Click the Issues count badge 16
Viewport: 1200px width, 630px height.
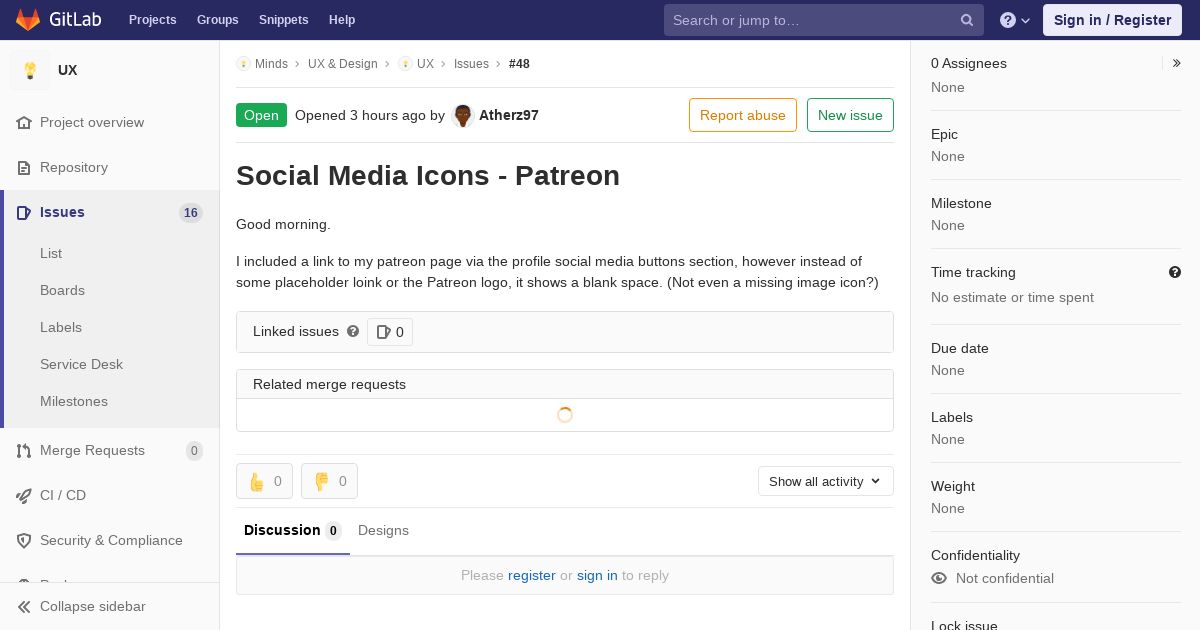click(x=191, y=212)
